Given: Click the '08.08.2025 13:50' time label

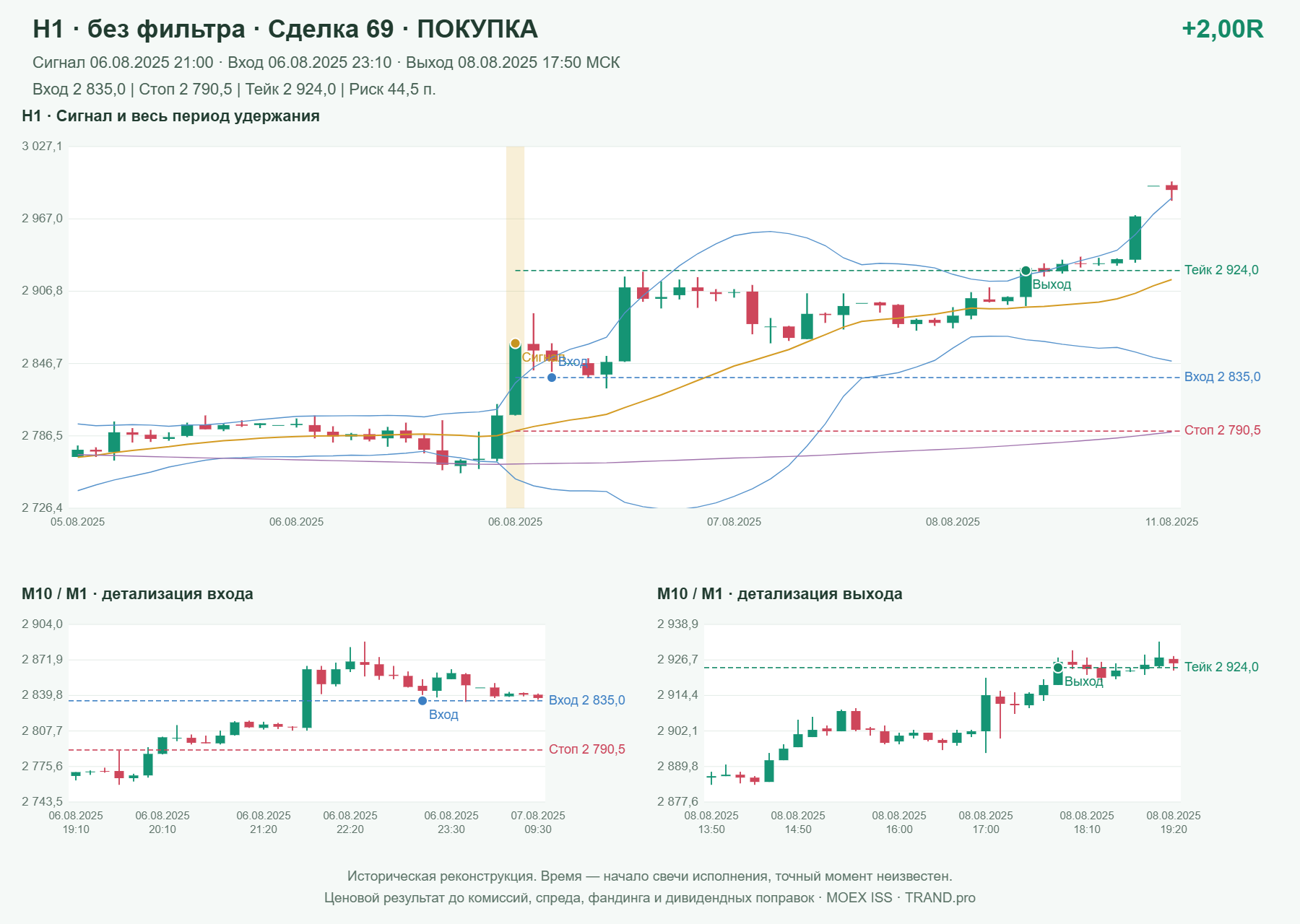Looking at the screenshot, I should 711,822.
